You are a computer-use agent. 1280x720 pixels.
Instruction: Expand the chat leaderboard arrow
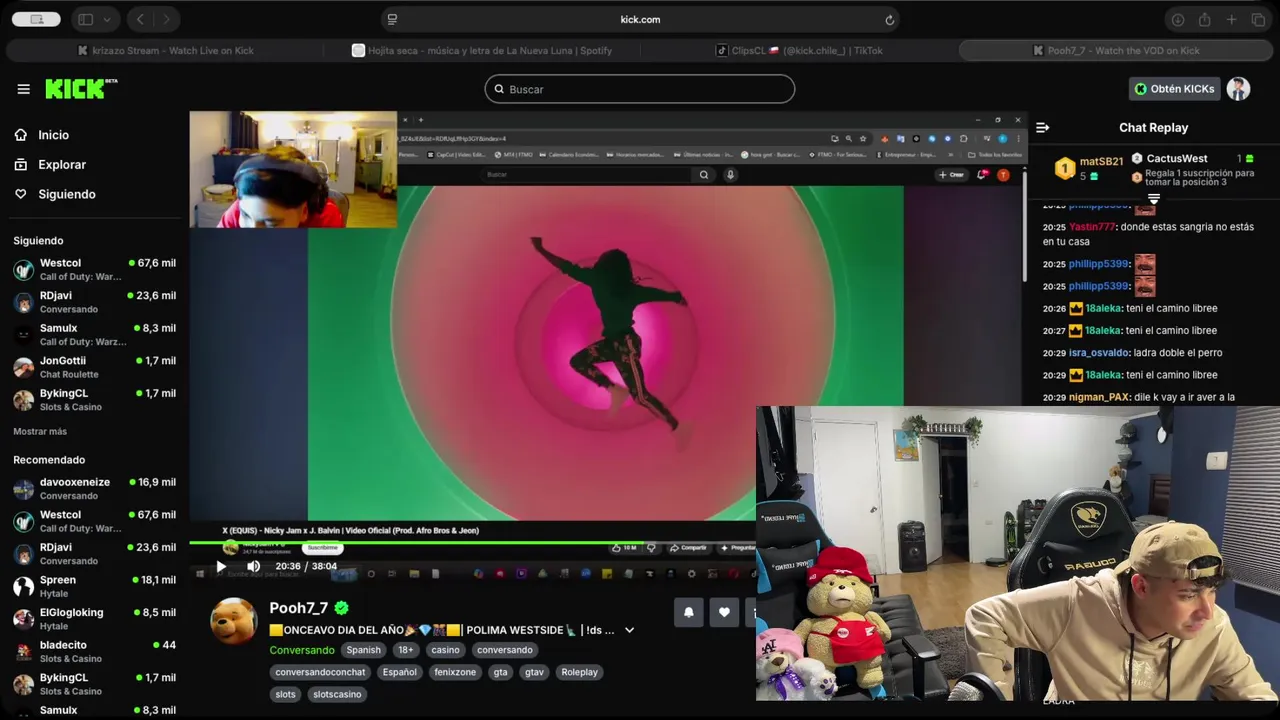coord(1153,199)
